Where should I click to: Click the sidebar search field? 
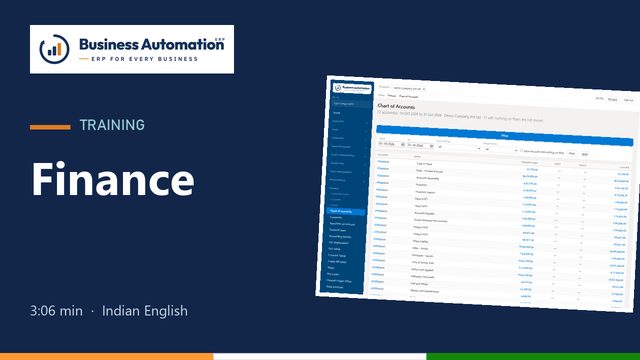pyautogui.click(x=351, y=104)
